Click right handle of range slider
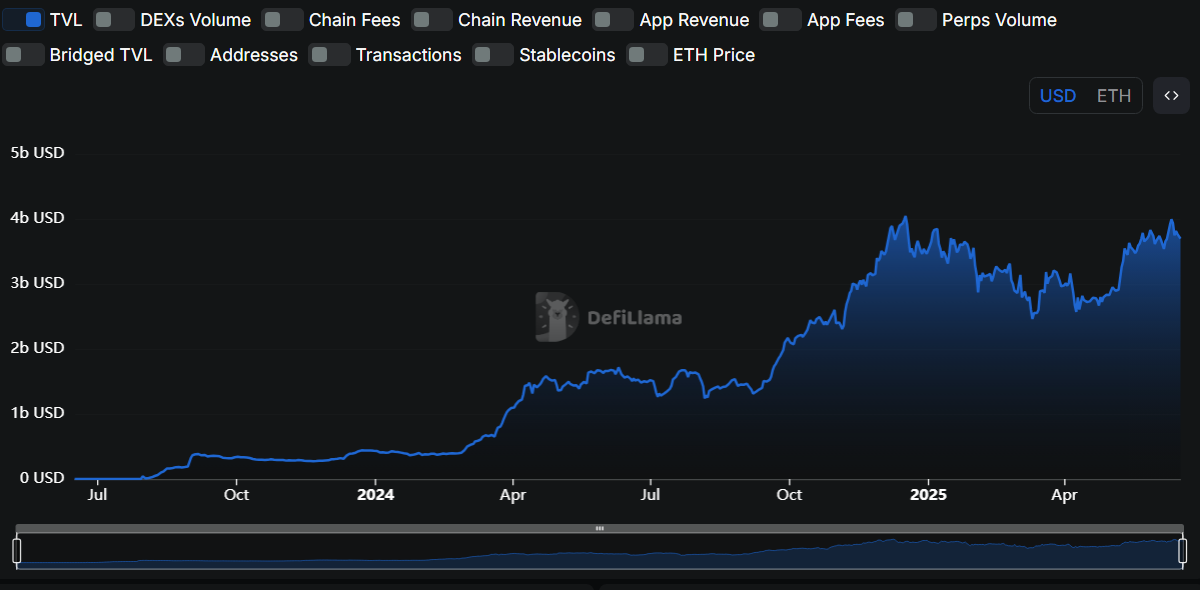 coord(1183,550)
